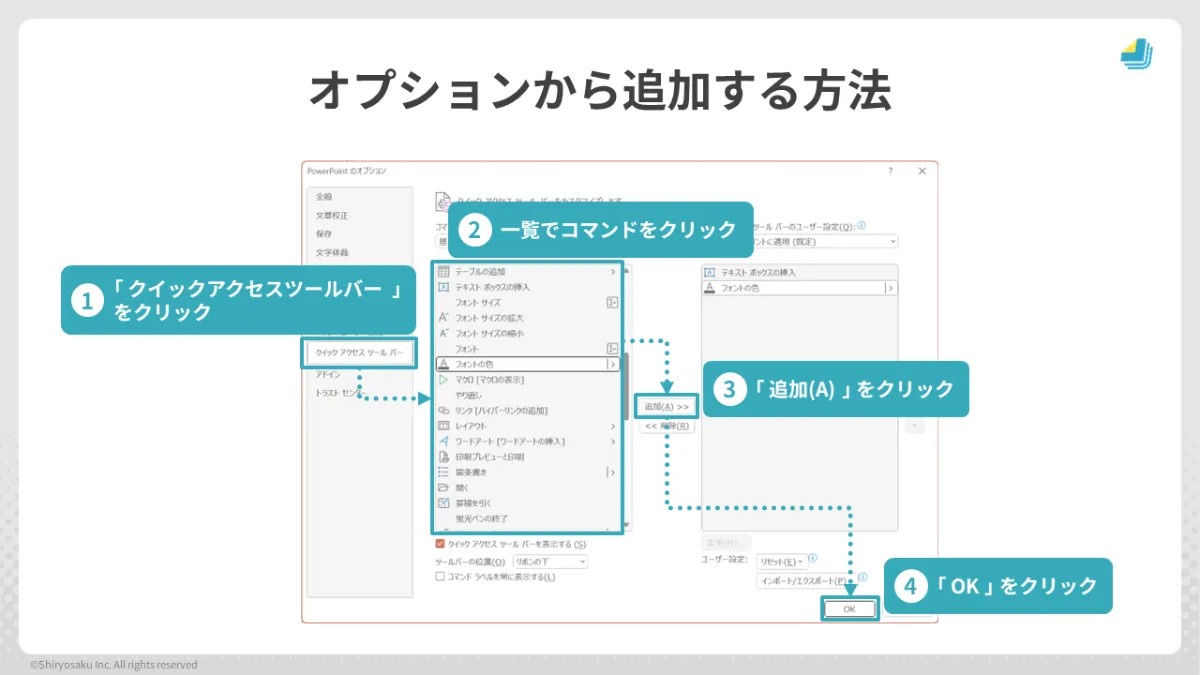This screenshot has width=1200, height=675.
Task: Click the green マクロ play icon
Action: click(444, 380)
